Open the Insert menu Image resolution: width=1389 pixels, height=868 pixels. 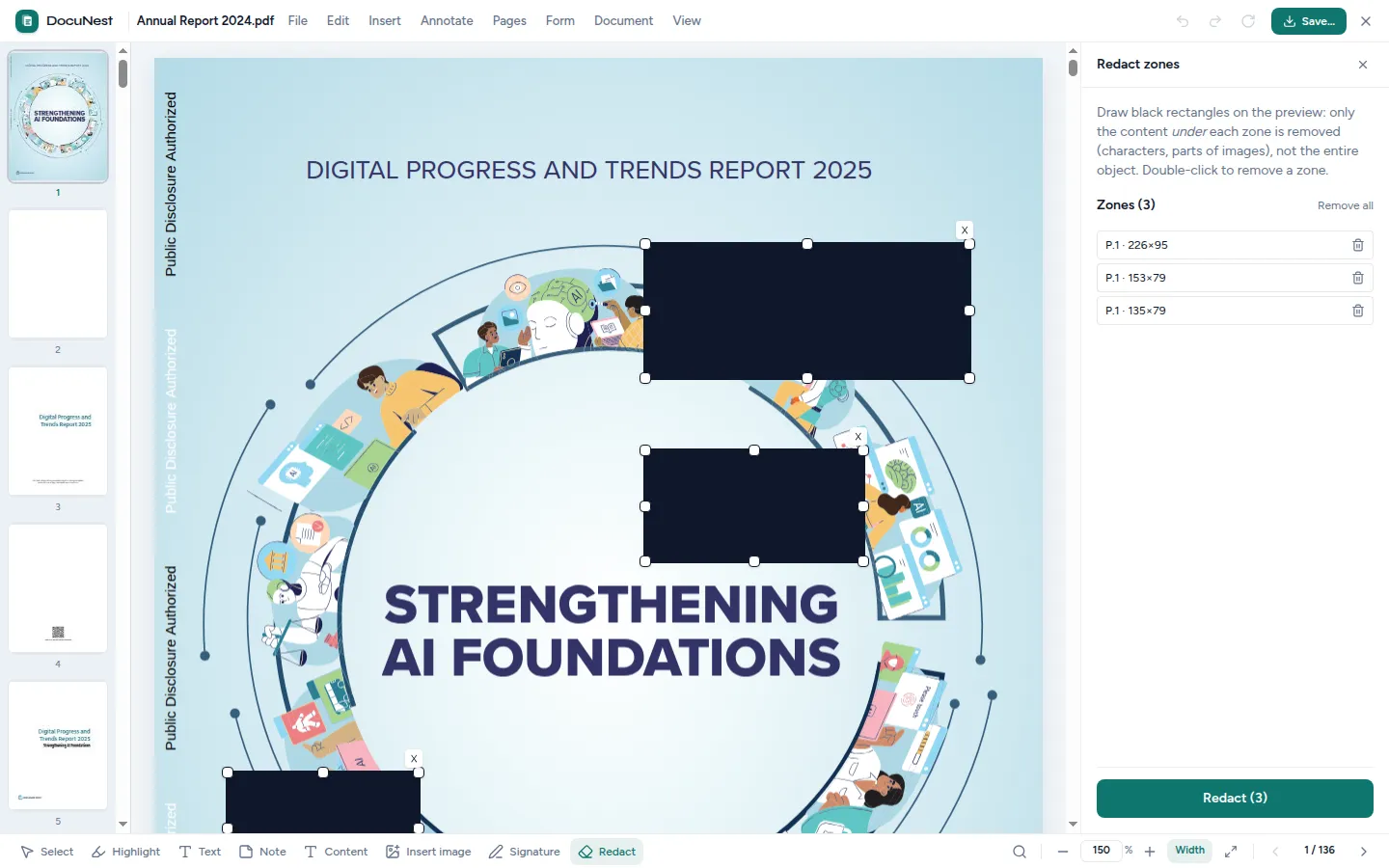point(385,21)
